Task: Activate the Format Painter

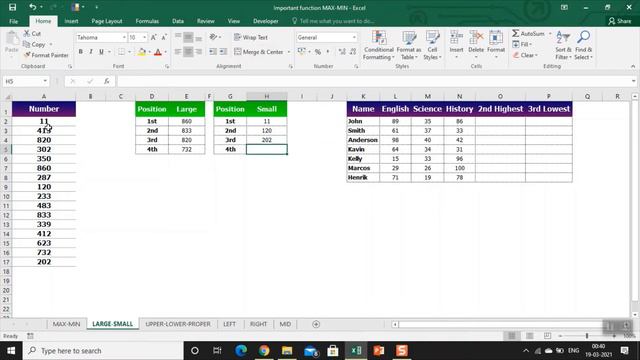Action: coord(45,55)
